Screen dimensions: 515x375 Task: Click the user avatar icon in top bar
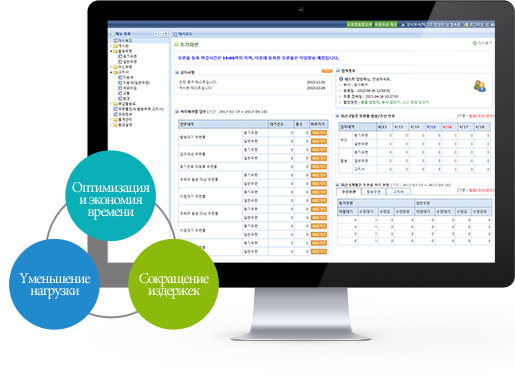(x=403, y=25)
